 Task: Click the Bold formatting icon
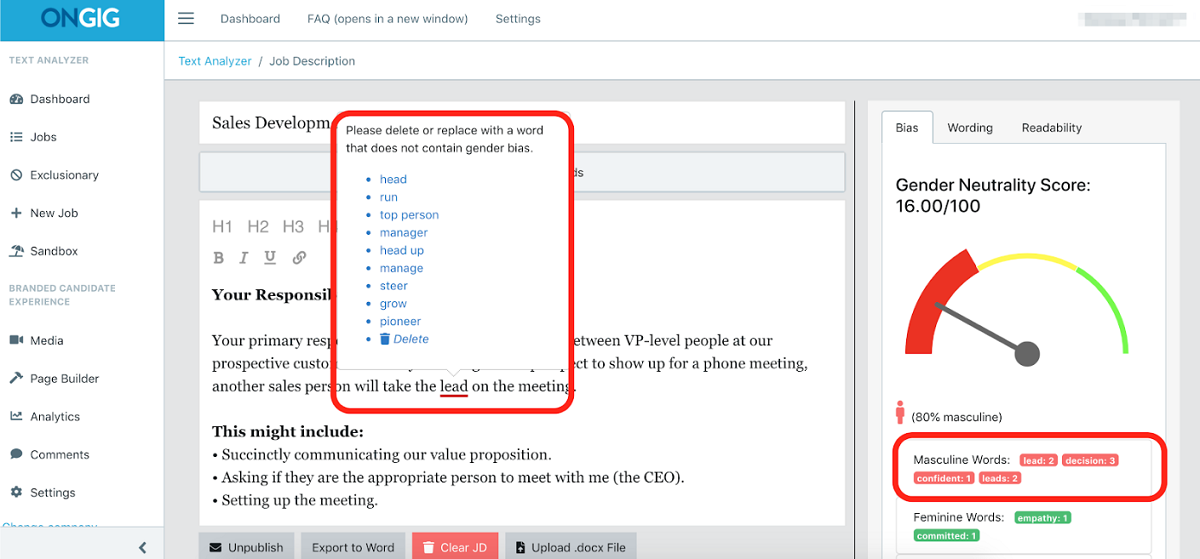pos(219,258)
